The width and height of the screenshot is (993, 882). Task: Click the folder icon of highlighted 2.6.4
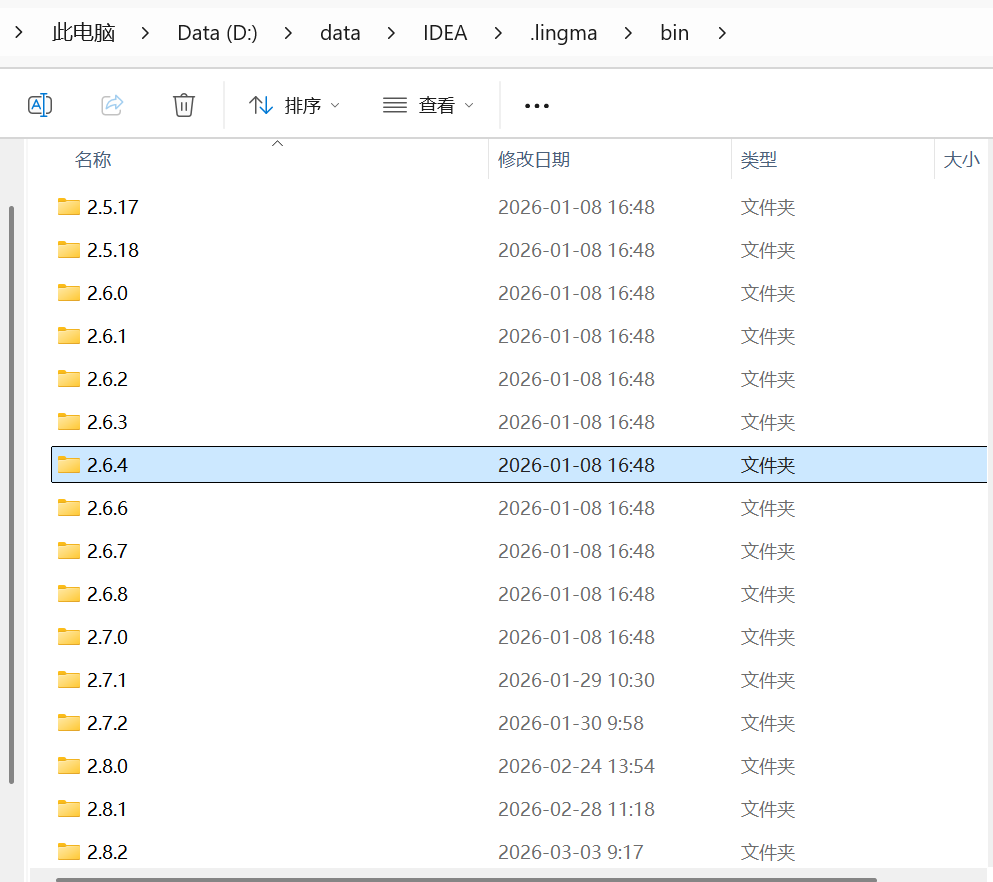tap(68, 465)
